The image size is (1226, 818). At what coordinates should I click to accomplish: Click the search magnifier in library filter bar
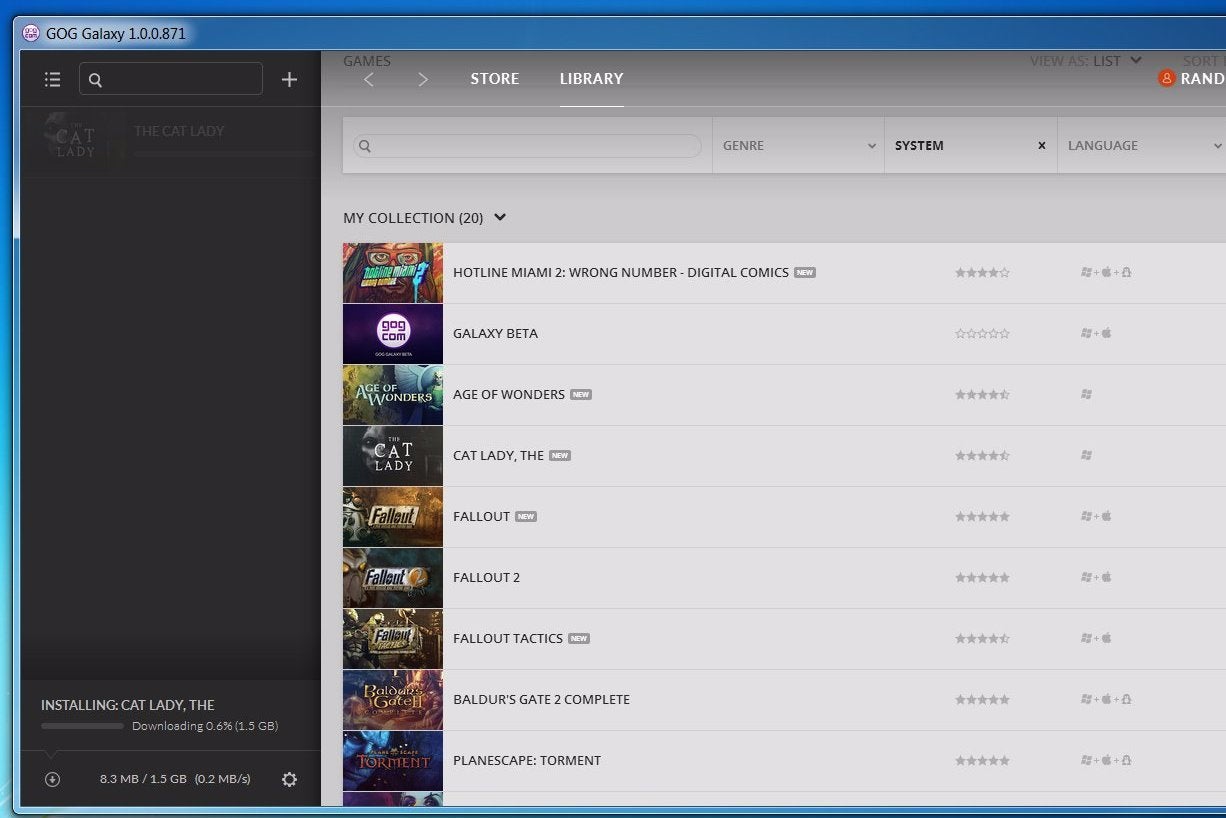pyautogui.click(x=365, y=146)
